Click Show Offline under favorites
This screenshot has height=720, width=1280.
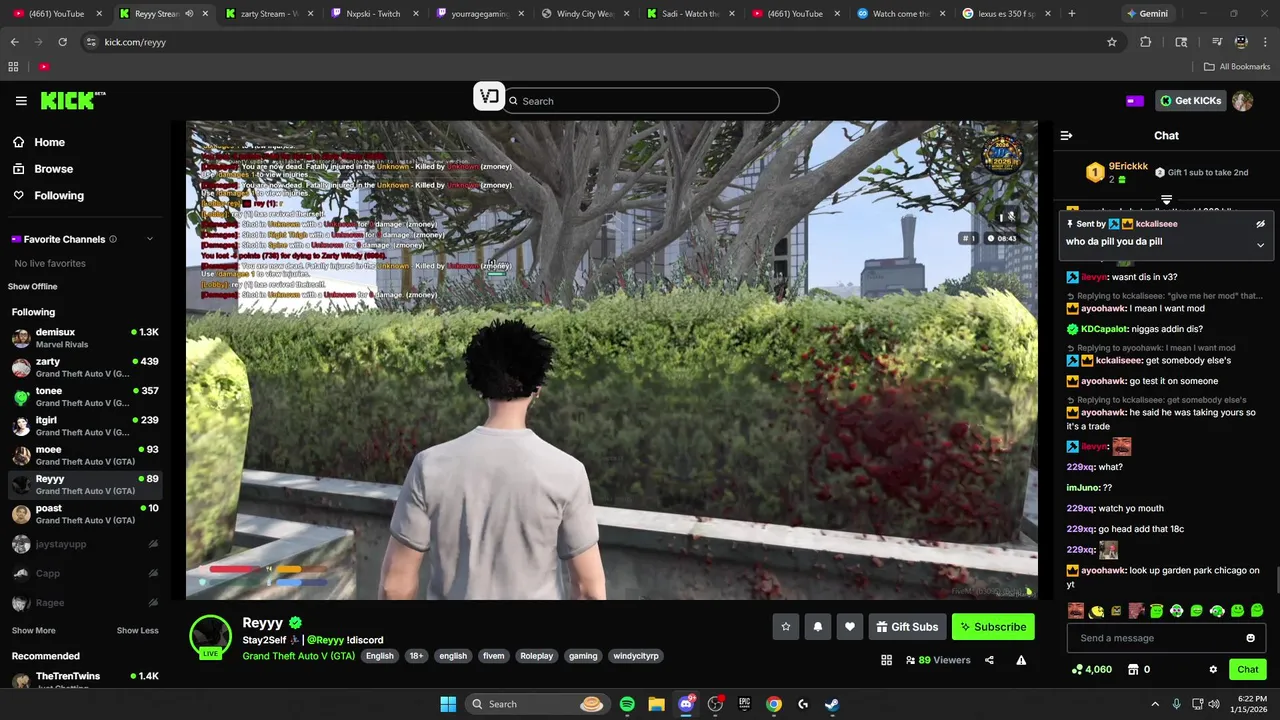coord(33,287)
